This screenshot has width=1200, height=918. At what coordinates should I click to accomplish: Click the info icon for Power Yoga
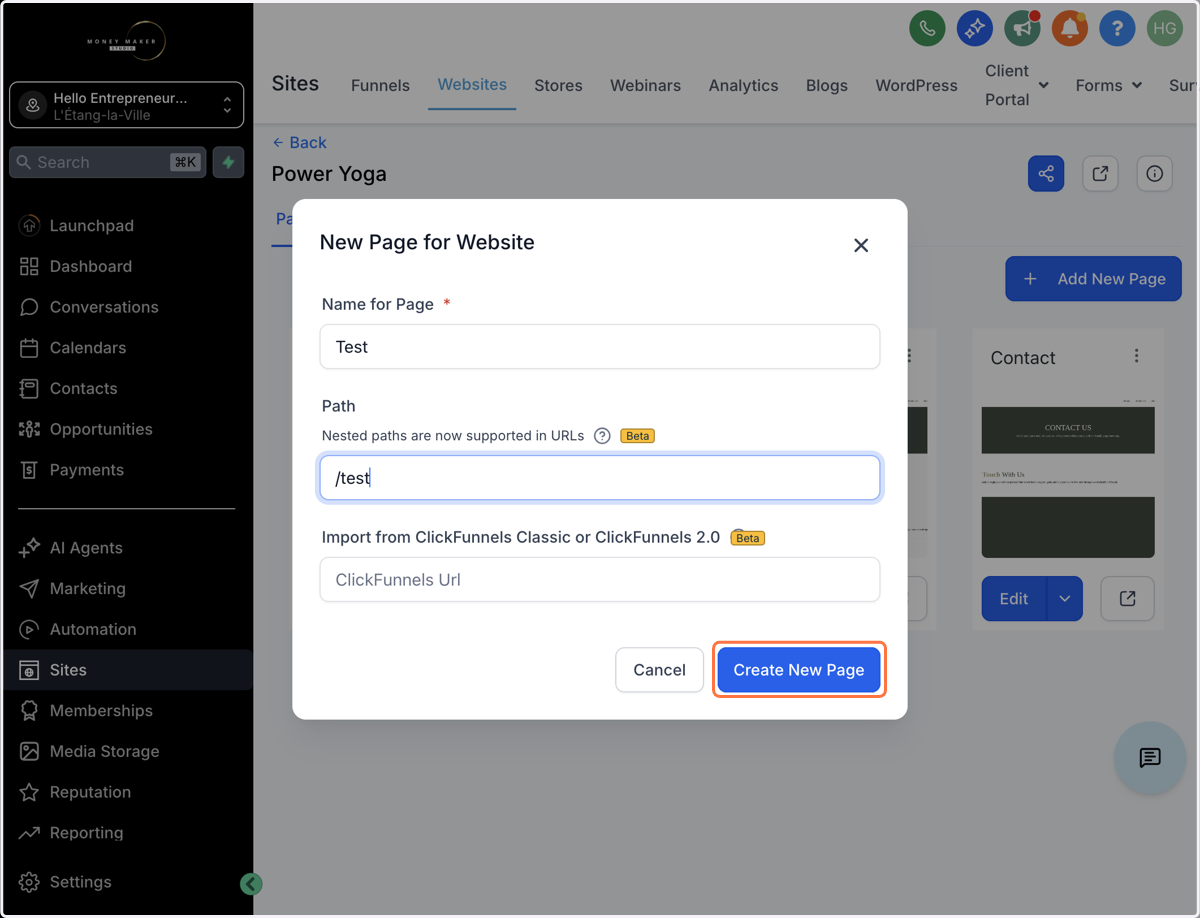coord(1154,174)
